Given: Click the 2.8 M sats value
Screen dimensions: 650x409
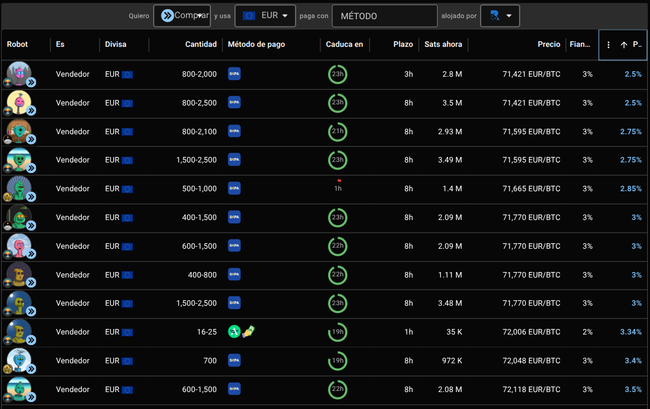Looking at the screenshot, I should coord(452,74).
